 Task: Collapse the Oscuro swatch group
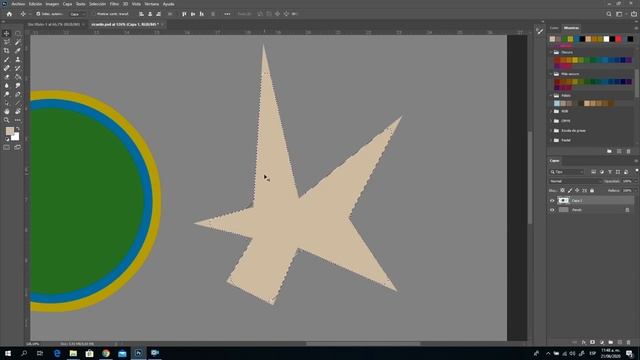(551, 52)
